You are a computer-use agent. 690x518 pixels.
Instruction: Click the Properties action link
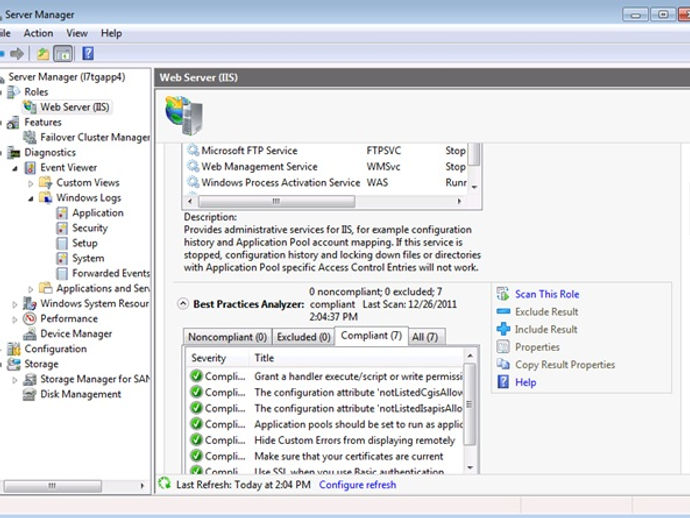click(x=537, y=347)
